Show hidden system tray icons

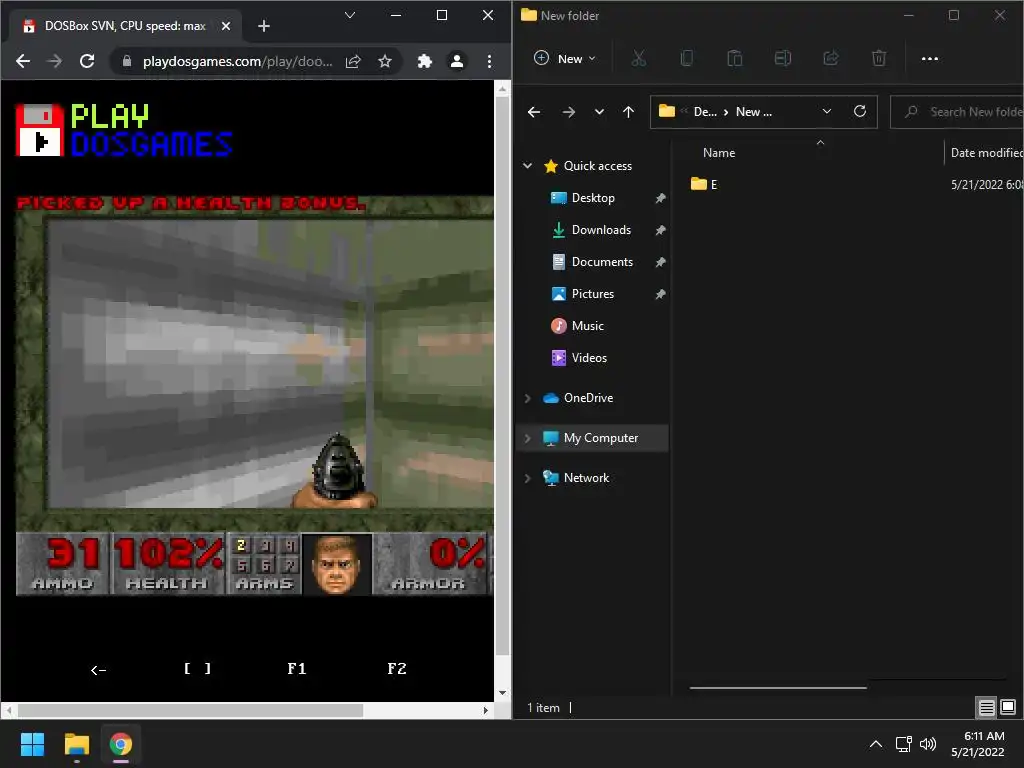pos(876,744)
